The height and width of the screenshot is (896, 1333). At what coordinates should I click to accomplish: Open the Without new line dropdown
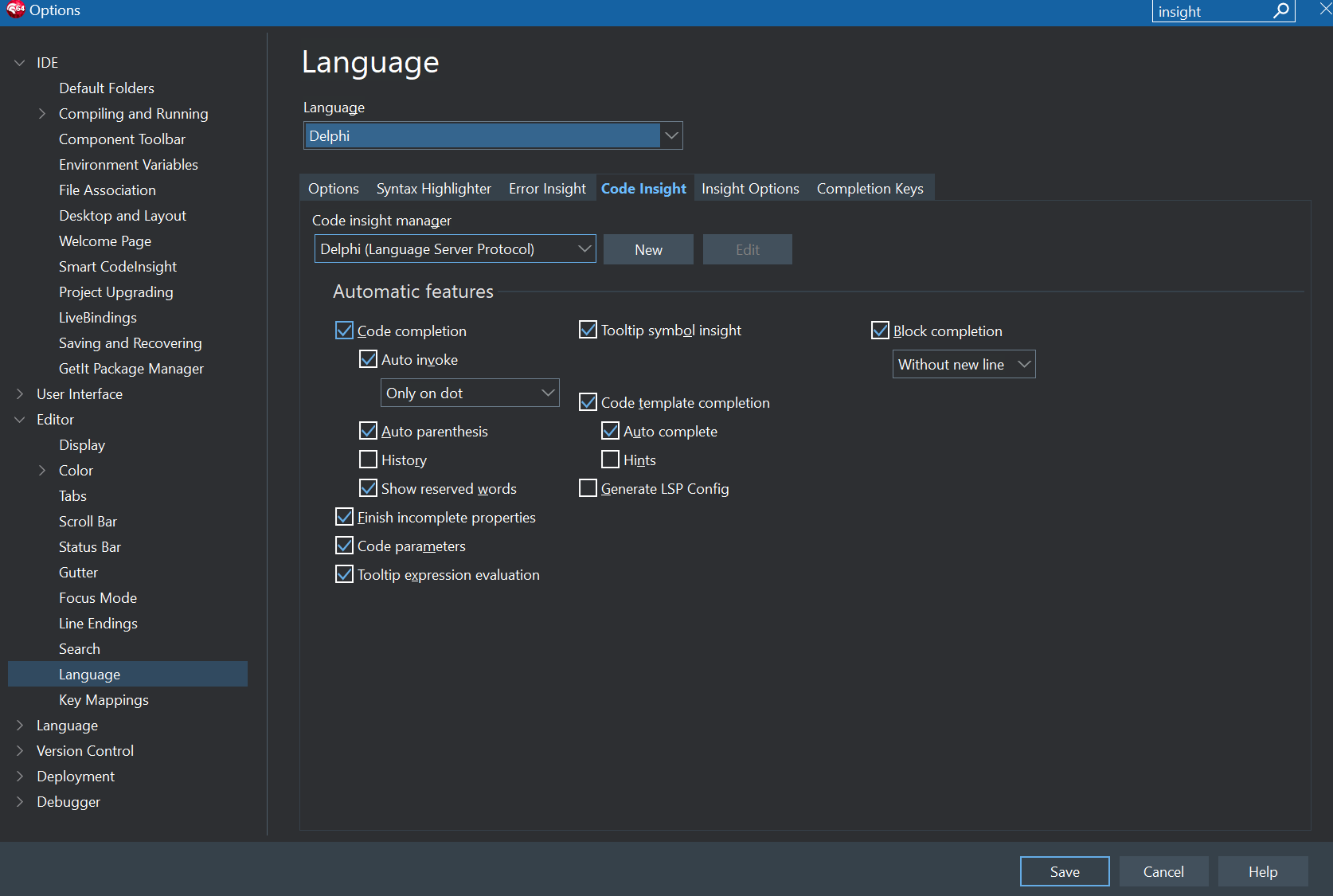click(964, 364)
